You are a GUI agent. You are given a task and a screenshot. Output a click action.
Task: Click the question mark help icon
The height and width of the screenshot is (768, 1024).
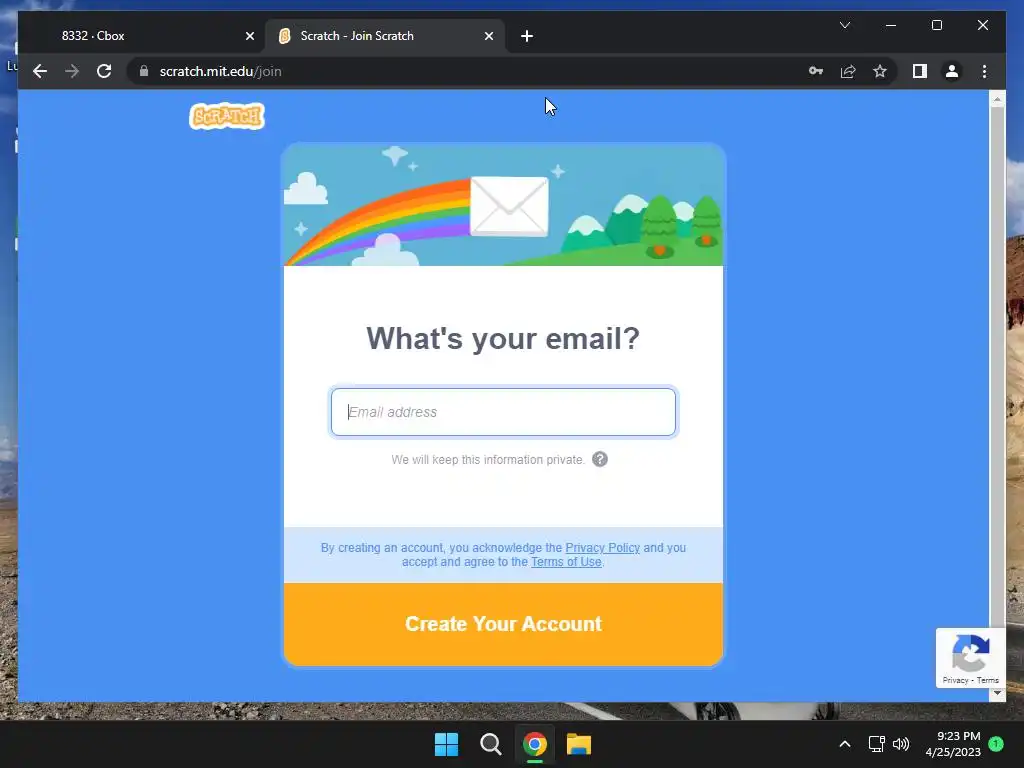point(600,459)
